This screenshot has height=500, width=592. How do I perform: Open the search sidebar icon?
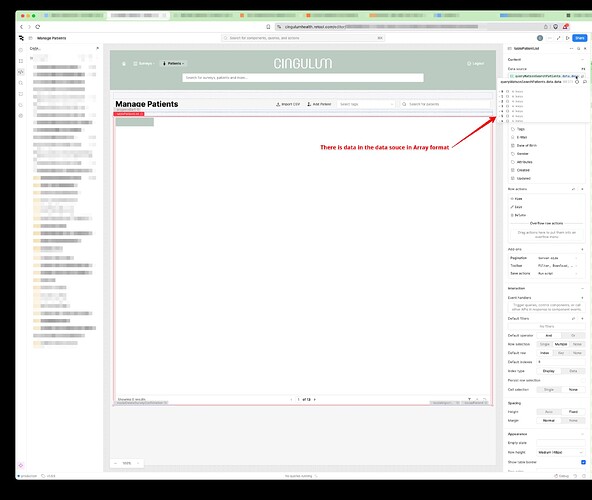point(21,83)
